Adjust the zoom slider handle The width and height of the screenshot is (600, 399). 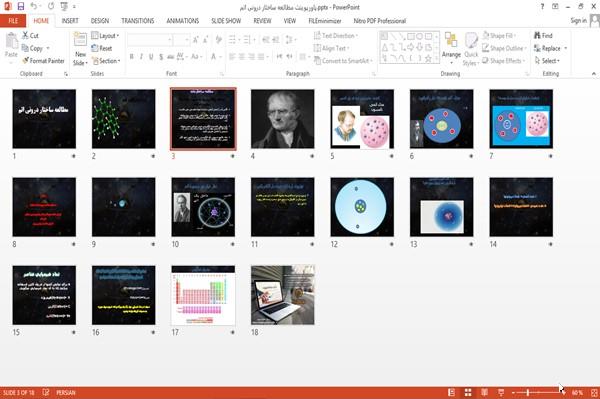[528, 392]
